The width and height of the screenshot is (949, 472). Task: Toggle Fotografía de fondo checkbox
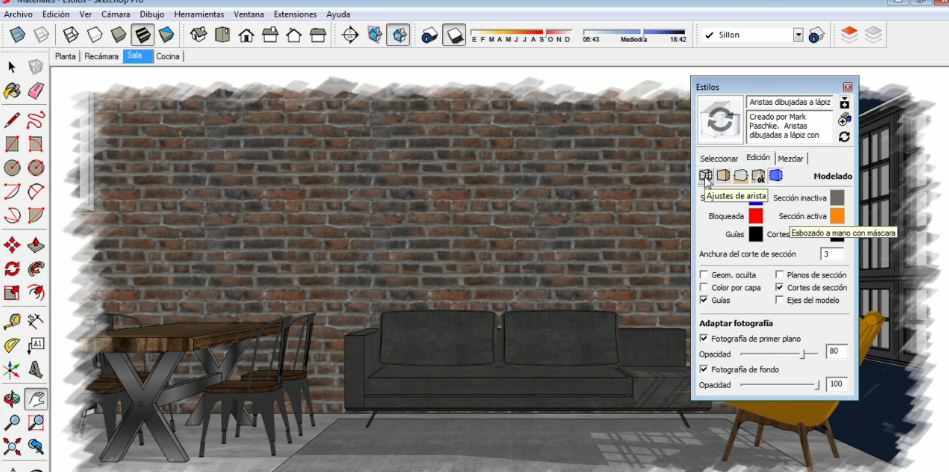pos(704,369)
